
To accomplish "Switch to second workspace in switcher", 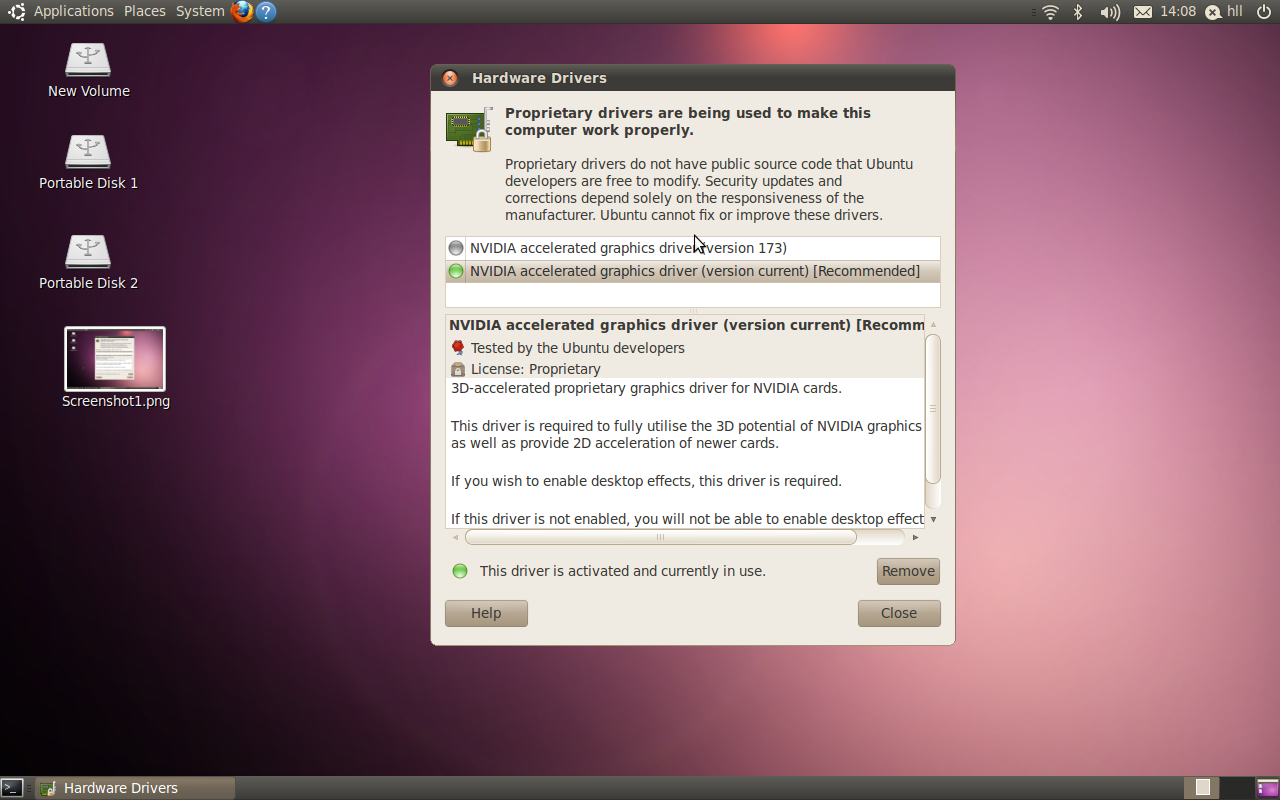I will [x=1237, y=788].
